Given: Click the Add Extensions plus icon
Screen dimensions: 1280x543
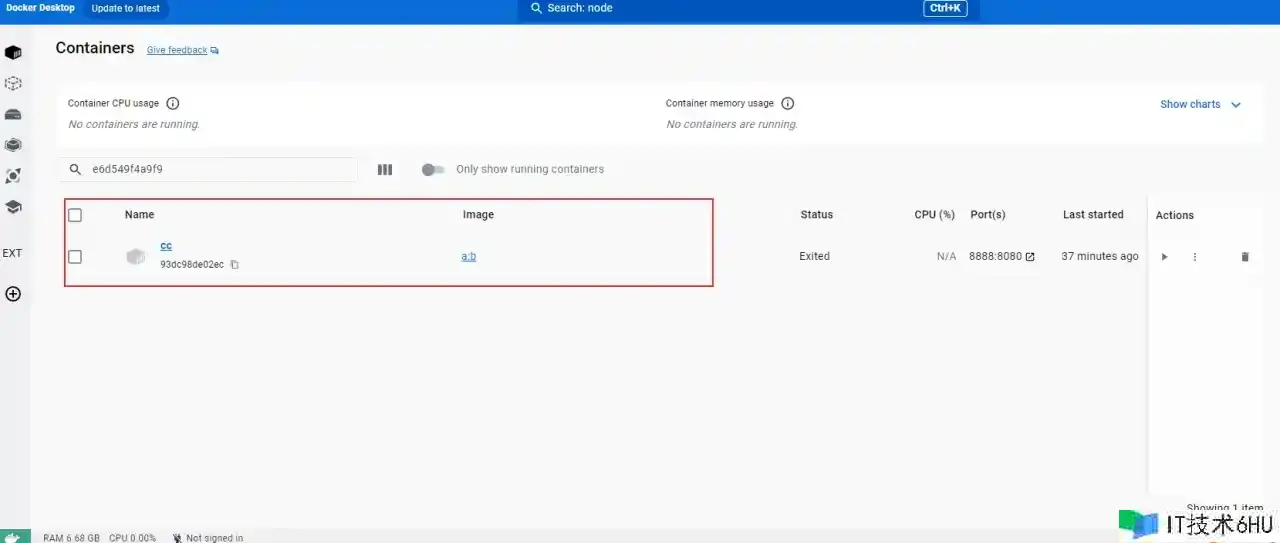Looking at the screenshot, I should coord(13,294).
